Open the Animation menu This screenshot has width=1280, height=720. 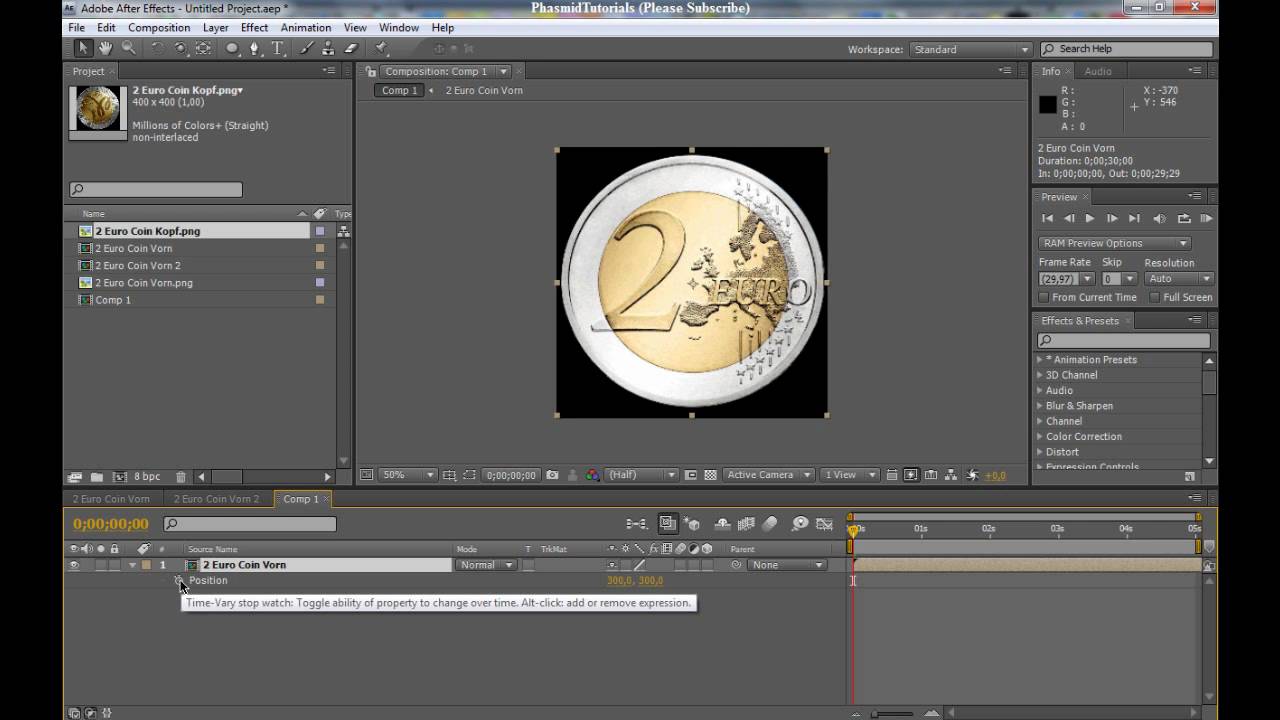305,27
